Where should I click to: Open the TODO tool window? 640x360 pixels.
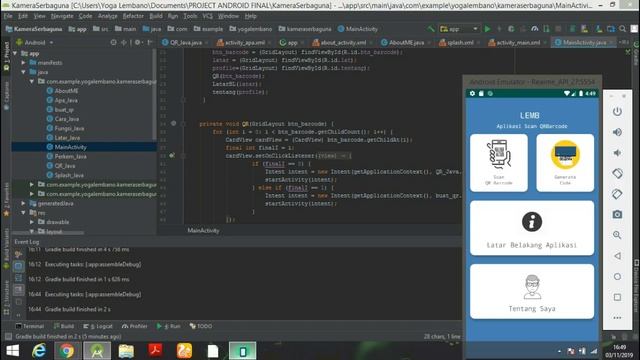pos(201,326)
